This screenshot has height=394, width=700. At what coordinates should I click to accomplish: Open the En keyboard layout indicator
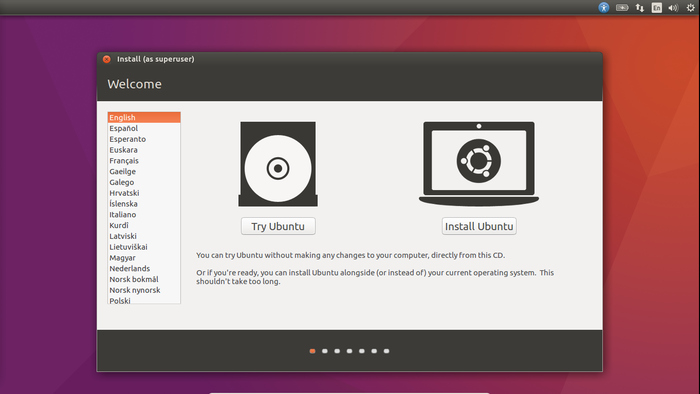(657, 8)
